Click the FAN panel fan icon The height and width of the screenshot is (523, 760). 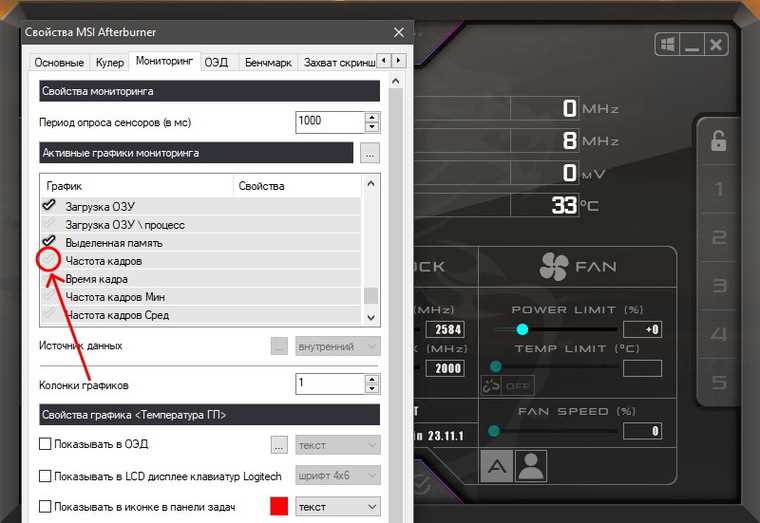554,266
